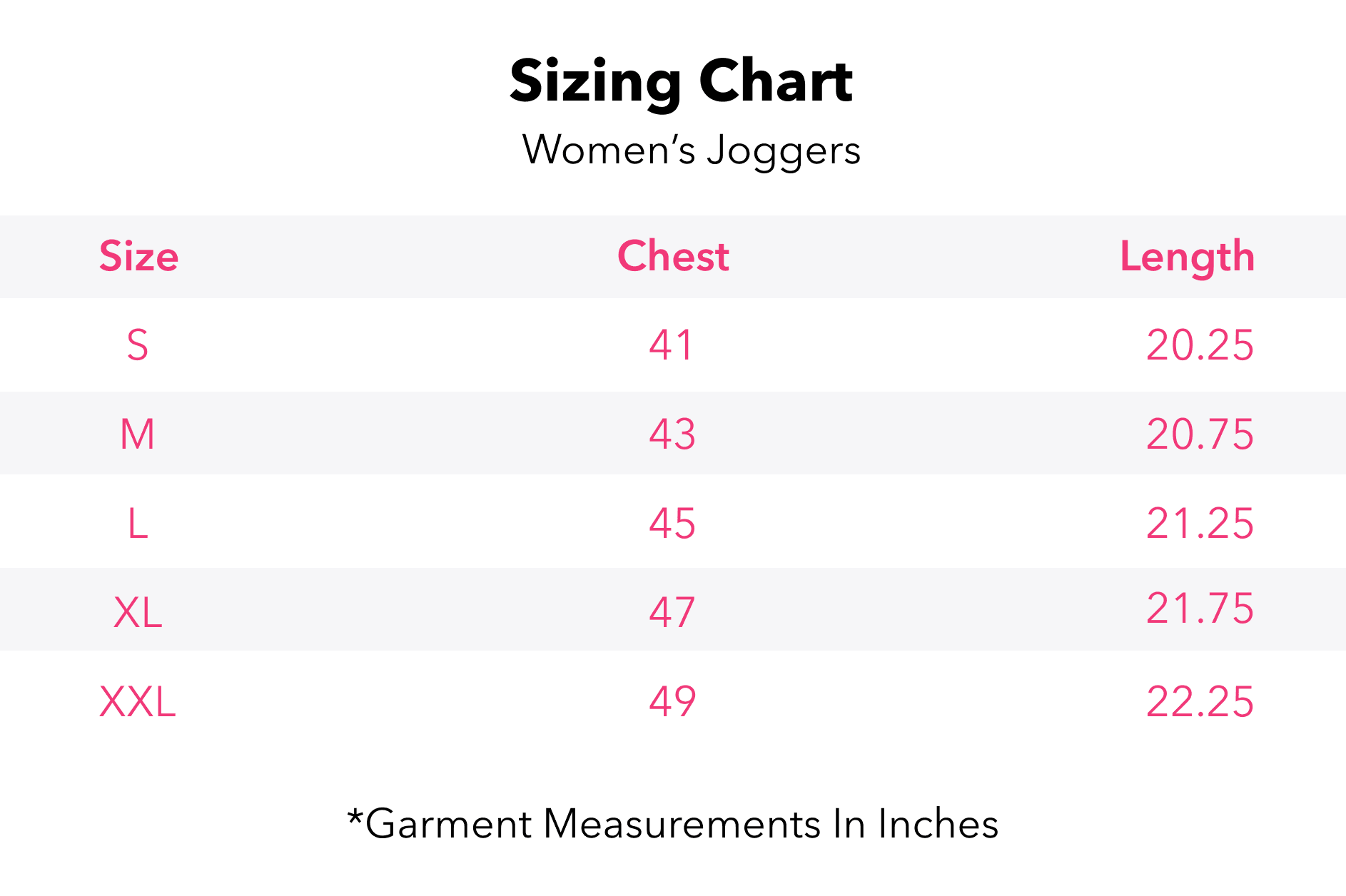Click the chest value 43
This screenshot has height=896, width=1346.
point(672,434)
